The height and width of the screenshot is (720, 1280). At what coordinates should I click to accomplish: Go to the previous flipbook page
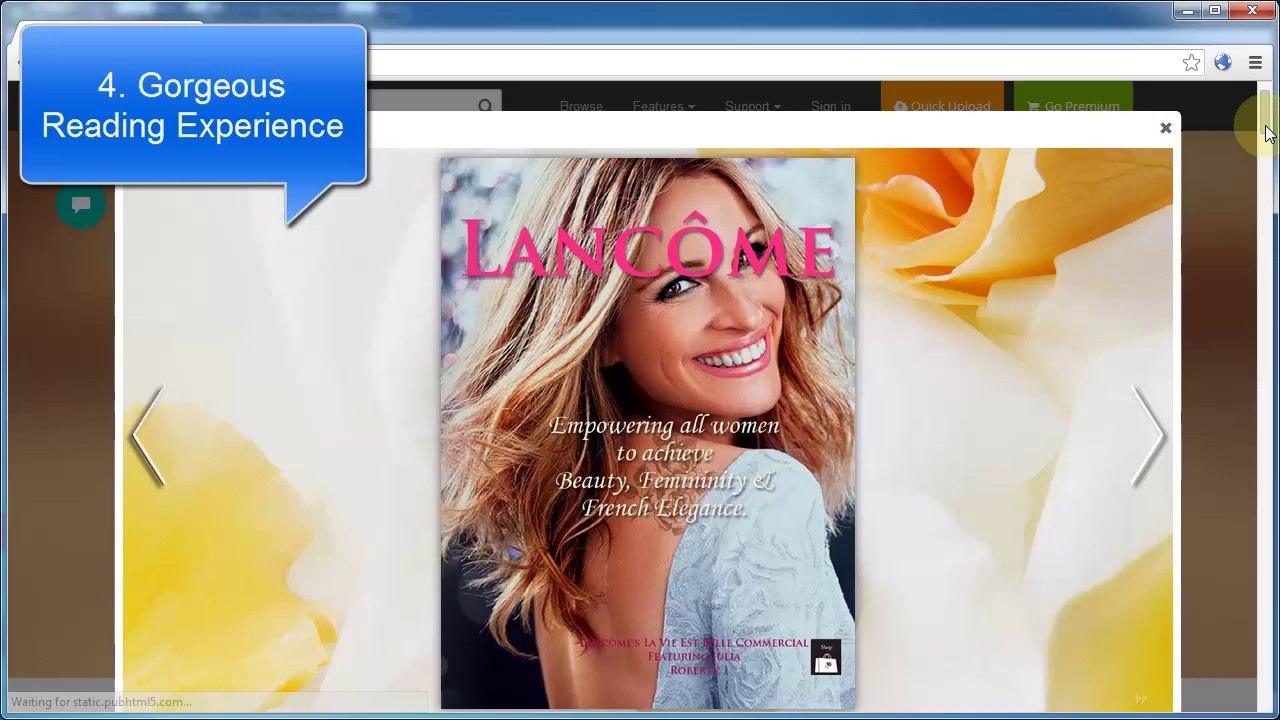pyautogui.click(x=148, y=436)
